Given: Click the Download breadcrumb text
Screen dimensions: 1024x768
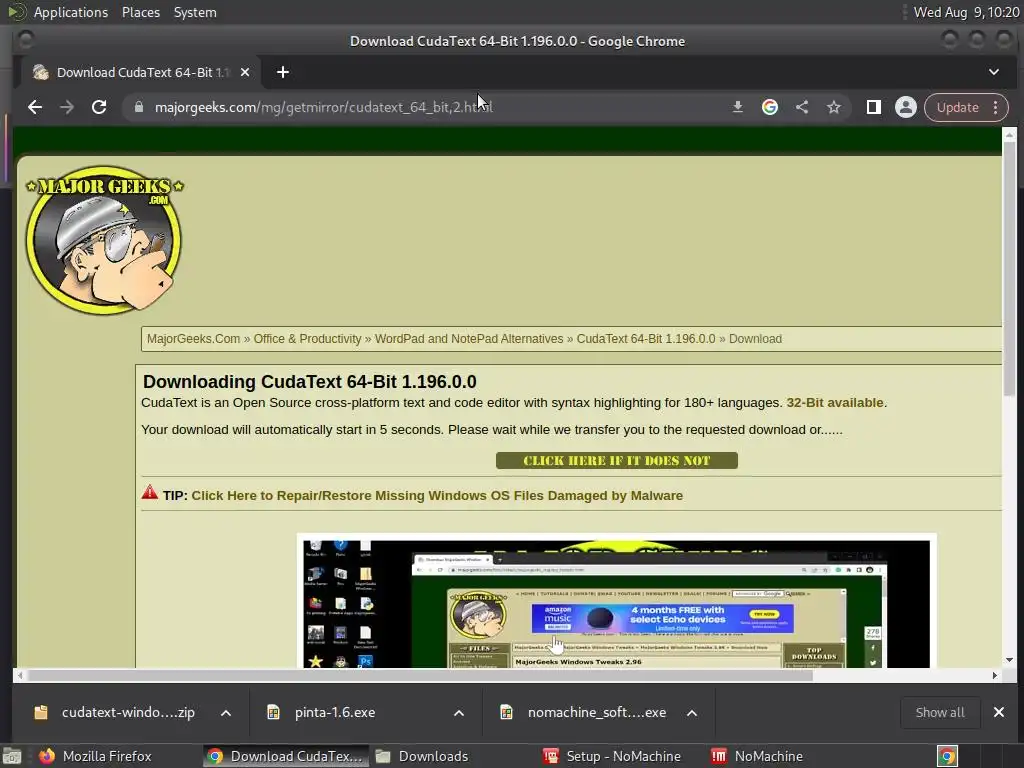Looking at the screenshot, I should tap(755, 339).
